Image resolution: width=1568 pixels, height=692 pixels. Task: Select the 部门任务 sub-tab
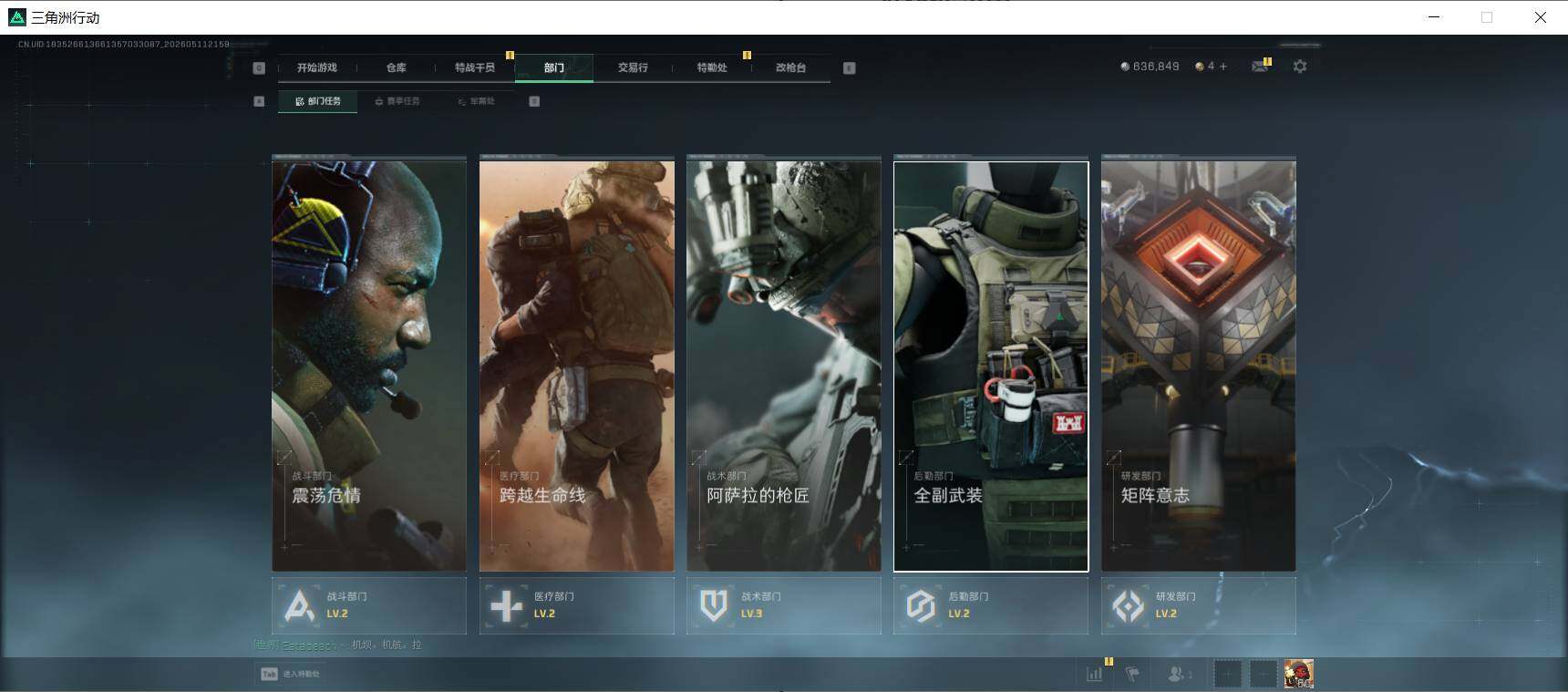[318, 101]
